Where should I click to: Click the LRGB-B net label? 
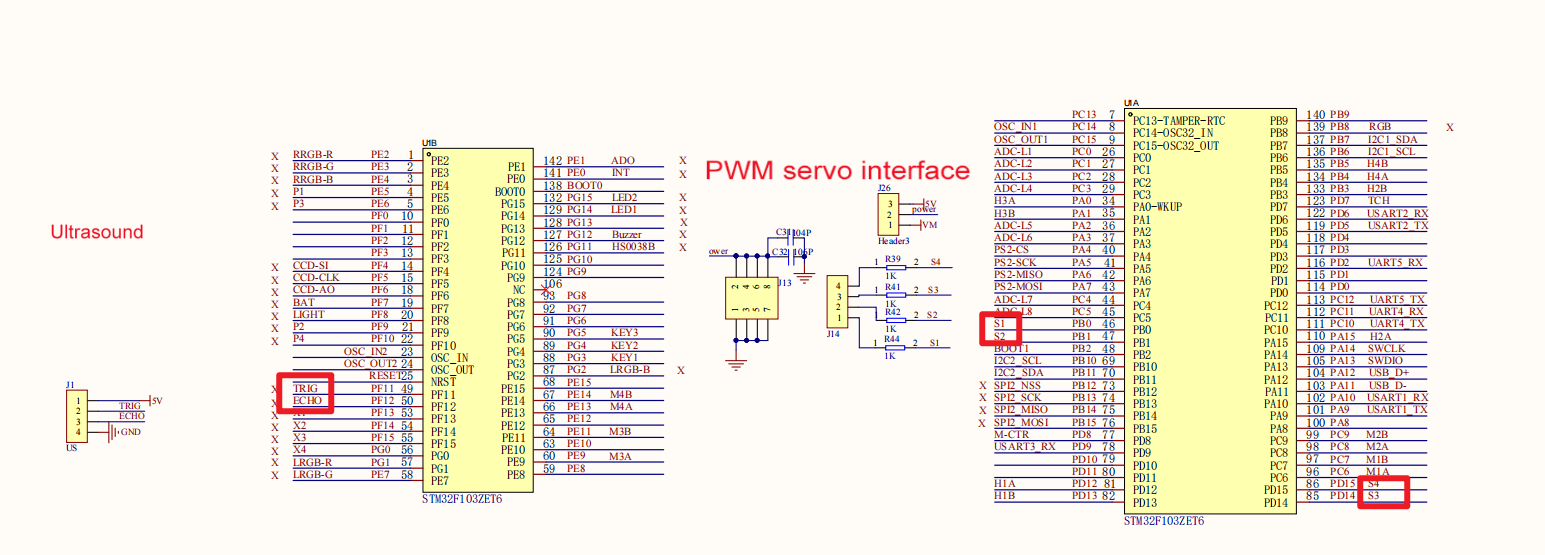click(631, 369)
